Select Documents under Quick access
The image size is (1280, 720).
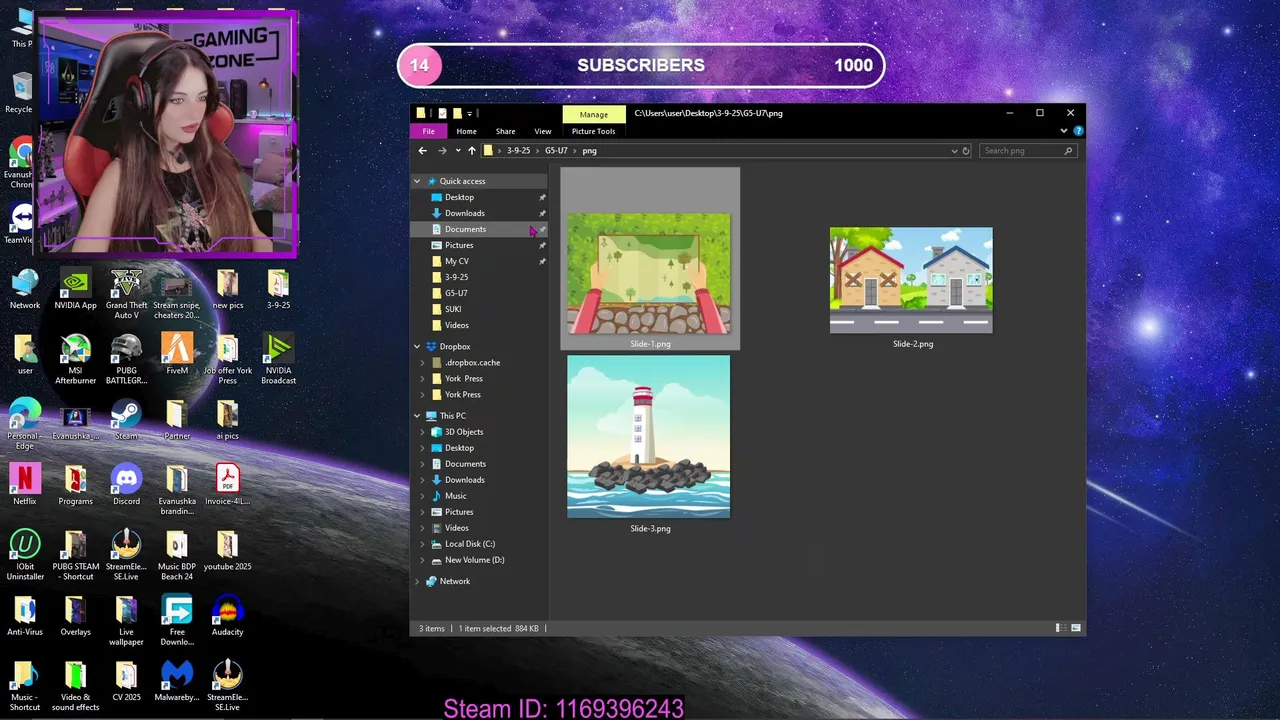pyautogui.click(x=479, y=229)
